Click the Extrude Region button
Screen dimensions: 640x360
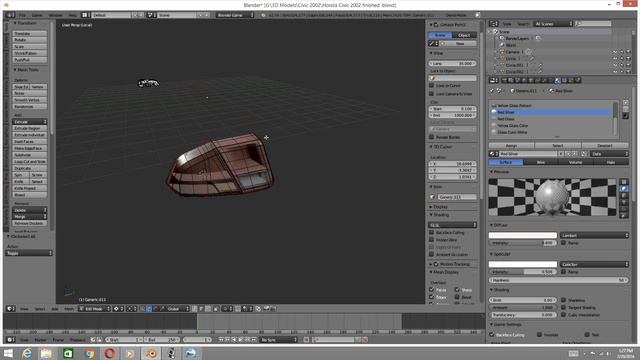pos(29,128)
